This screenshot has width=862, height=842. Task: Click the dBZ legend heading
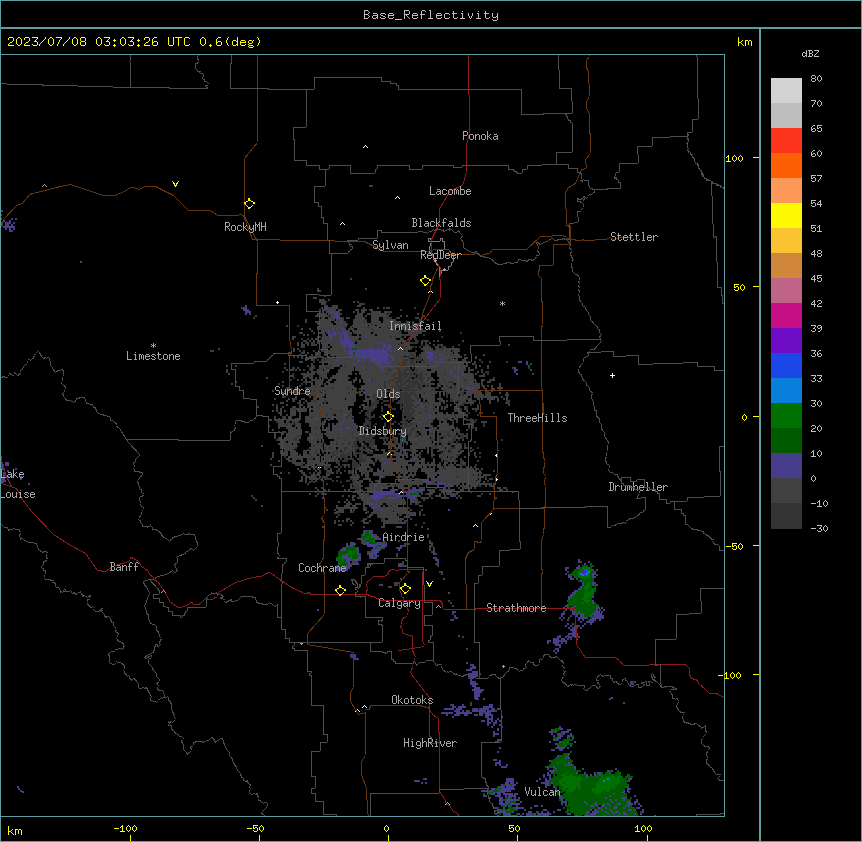[x=810, y=53]
